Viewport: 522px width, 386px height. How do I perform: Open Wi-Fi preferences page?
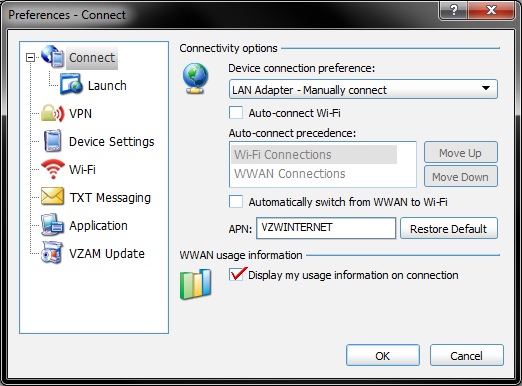[x=82, y=170]
